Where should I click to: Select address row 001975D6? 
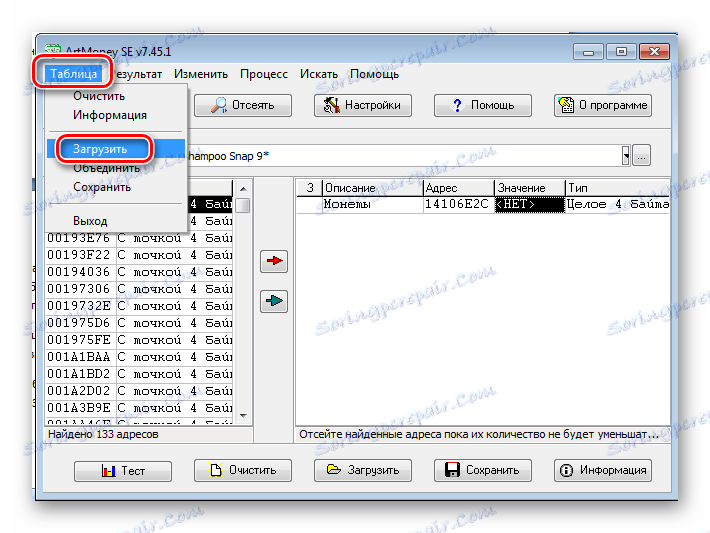(139, 323)
